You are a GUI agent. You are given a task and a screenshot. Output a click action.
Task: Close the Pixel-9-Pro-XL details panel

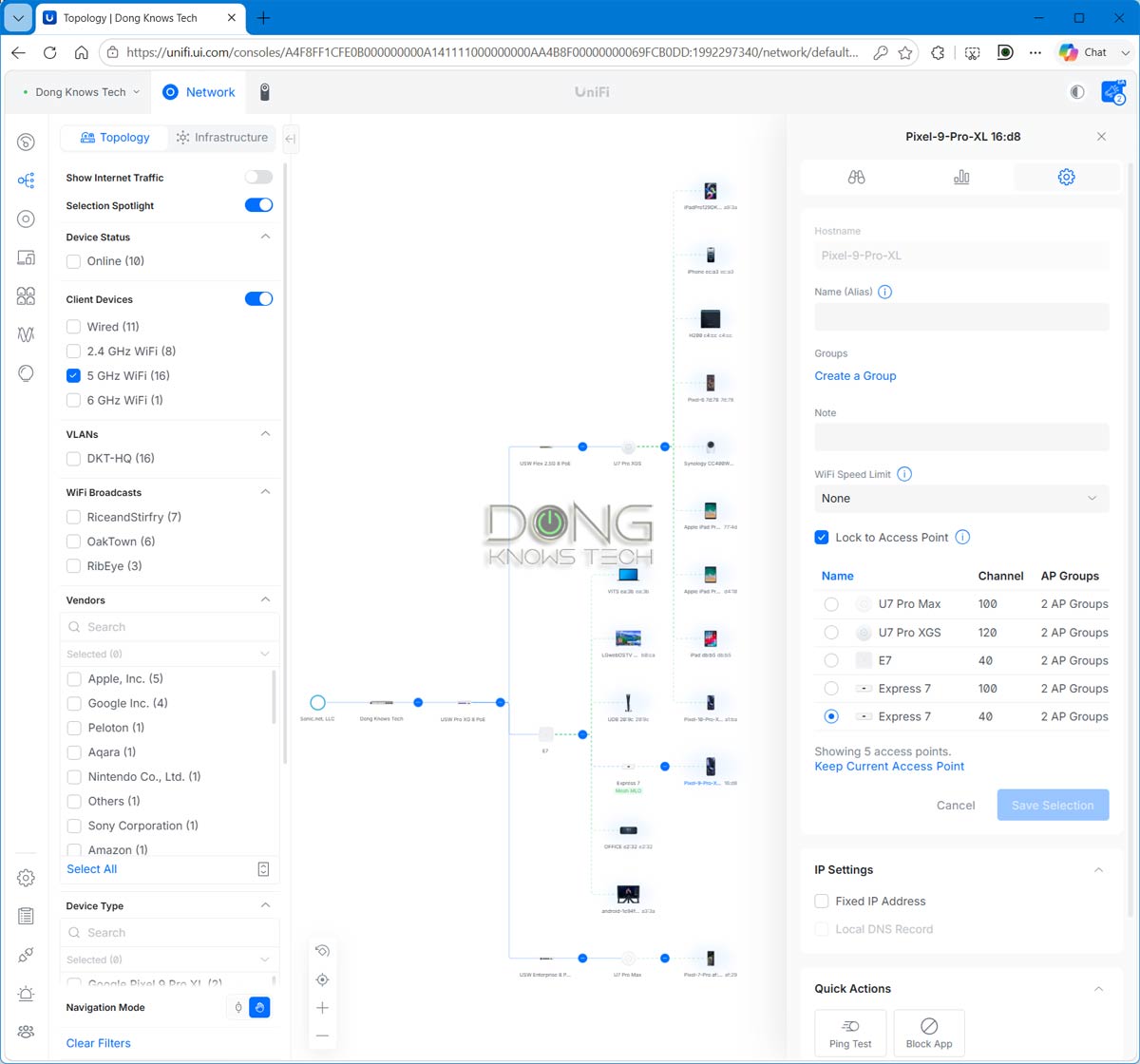(1101, 137)
